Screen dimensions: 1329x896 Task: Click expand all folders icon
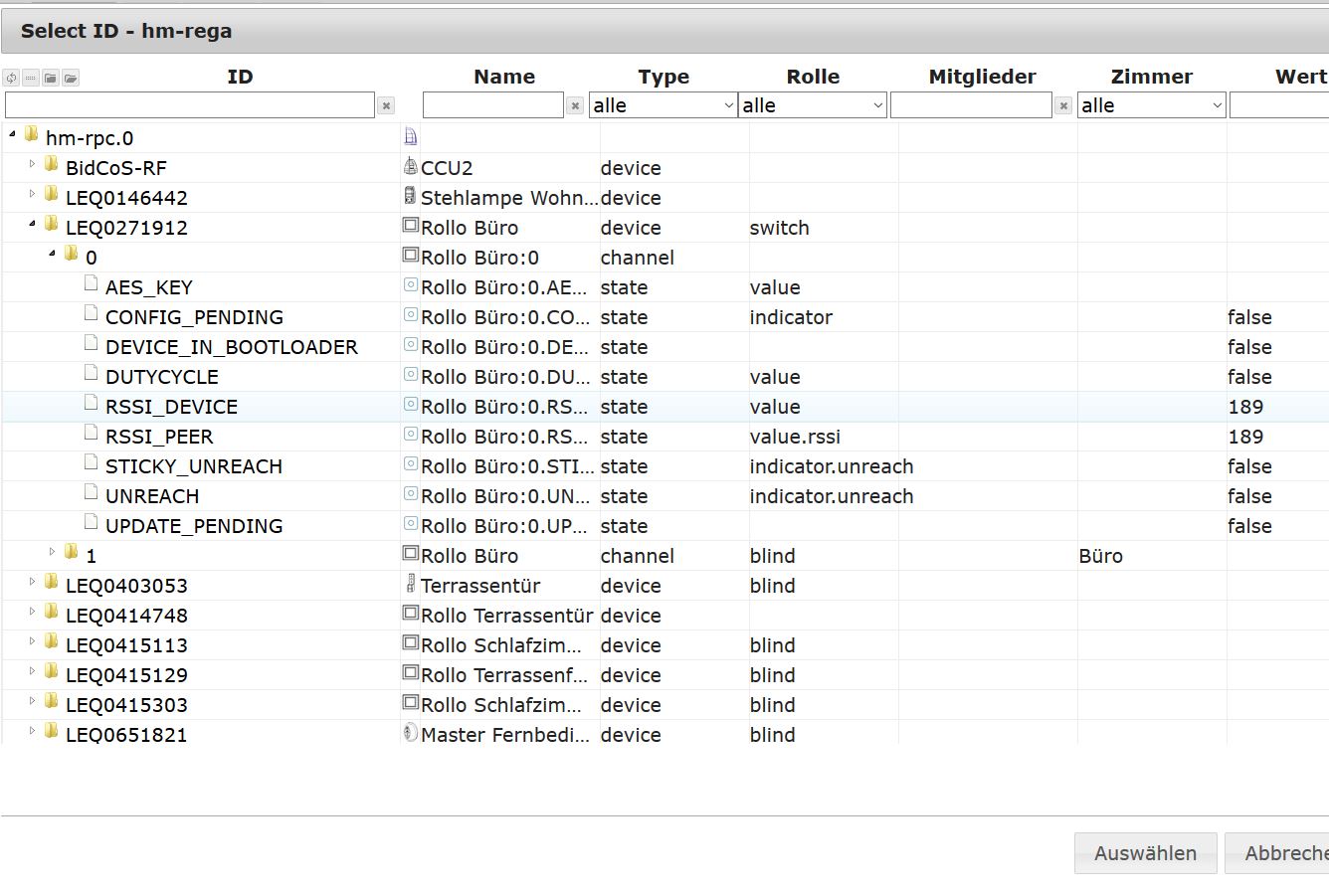(x=71, y=78)
